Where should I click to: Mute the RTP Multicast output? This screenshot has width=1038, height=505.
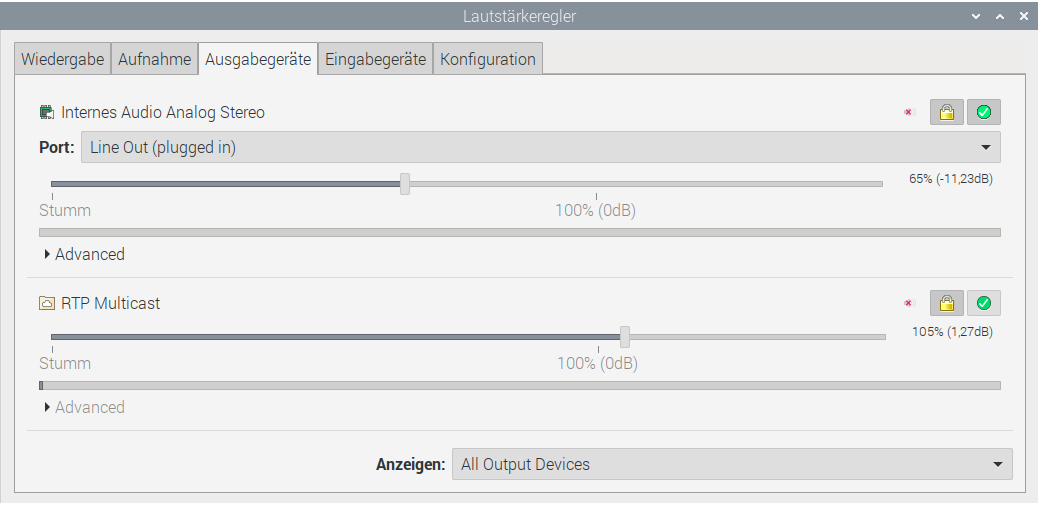click(909, 303)
